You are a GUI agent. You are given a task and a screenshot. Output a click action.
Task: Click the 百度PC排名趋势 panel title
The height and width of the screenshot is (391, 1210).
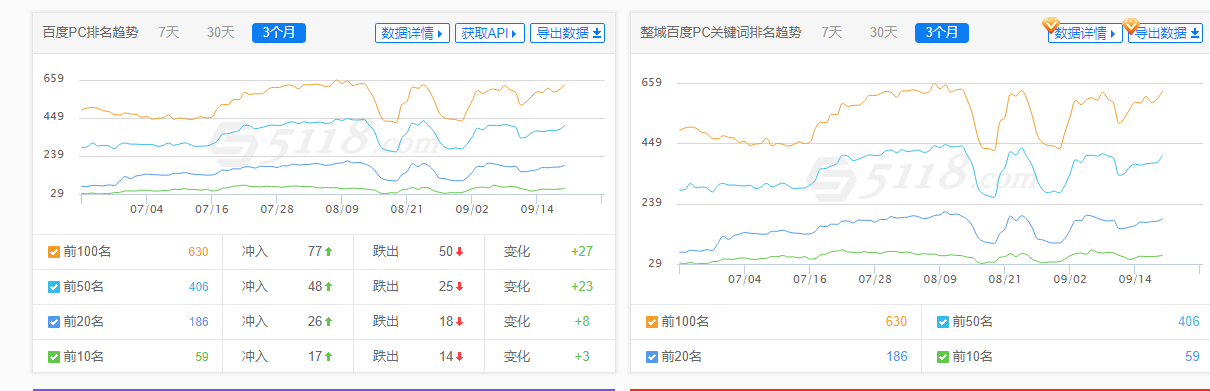[92, 33]
